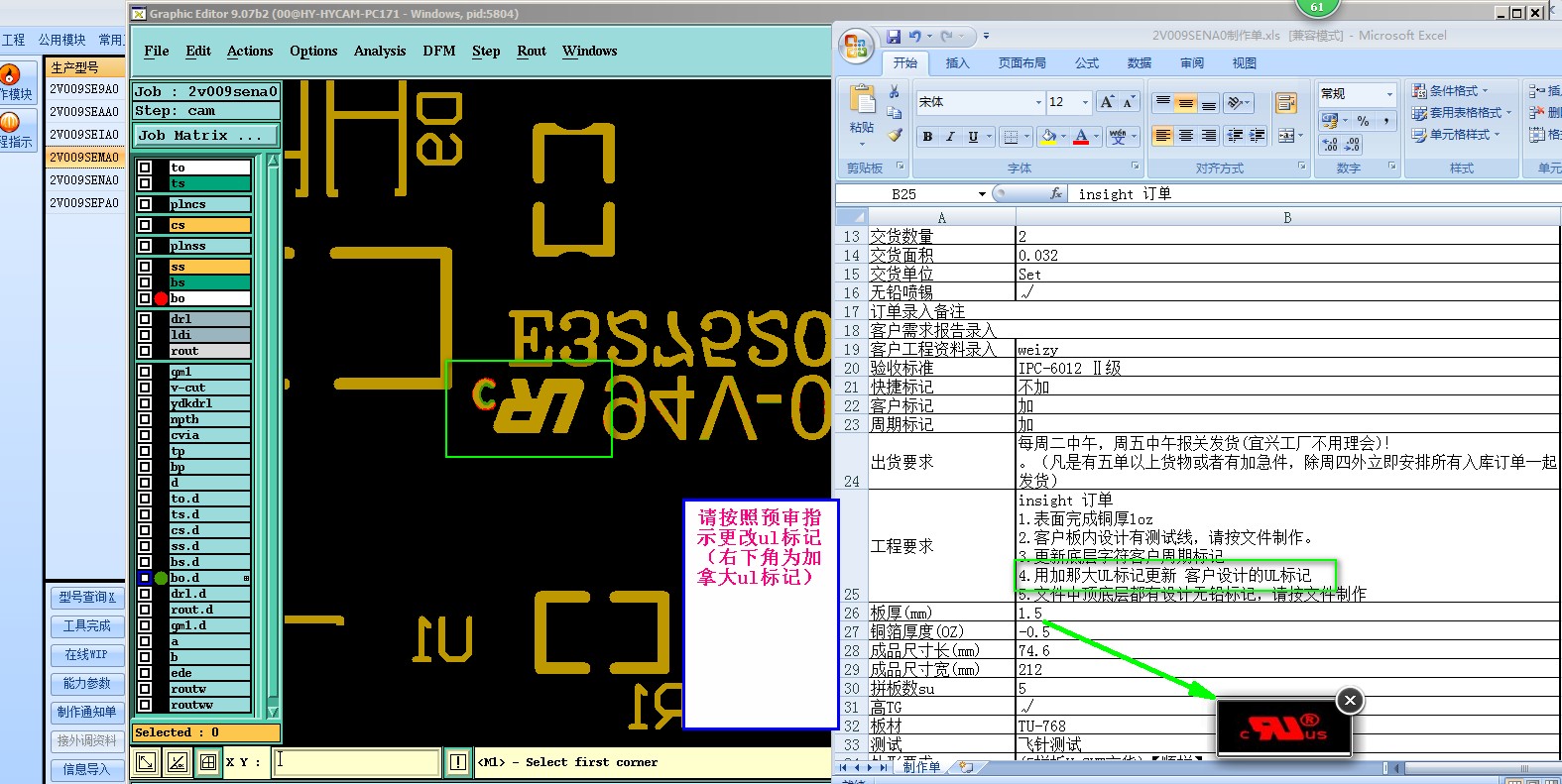Open the Analysis menu

pyautogui.click(x=380, y=52)
